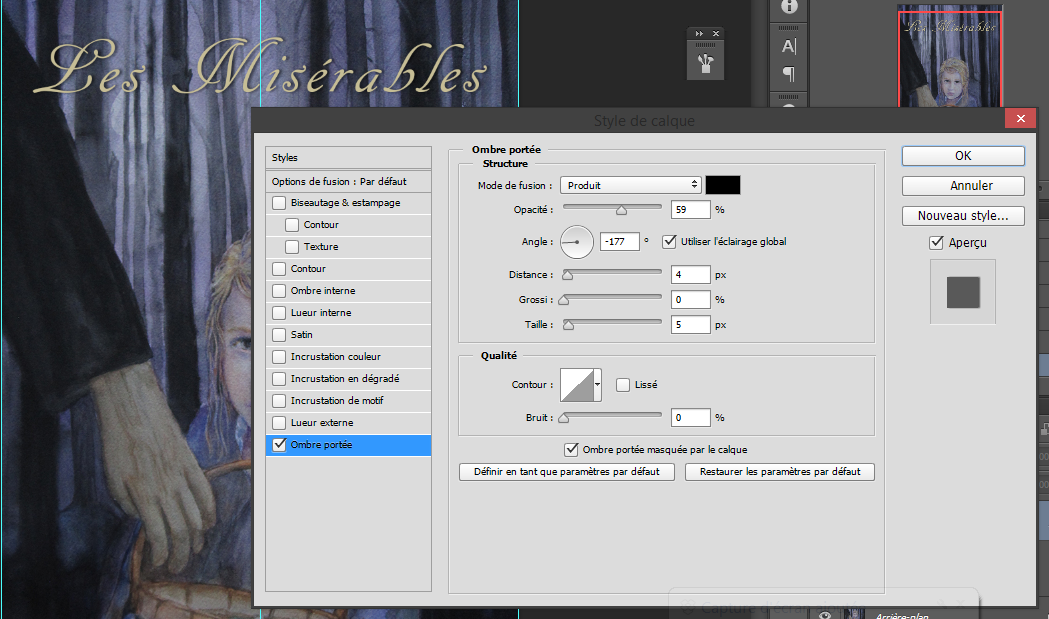This screenshot has width=1049, height=619.
Task: Uncheck Utiliser l'éclairage global
Action: [670, 242]
